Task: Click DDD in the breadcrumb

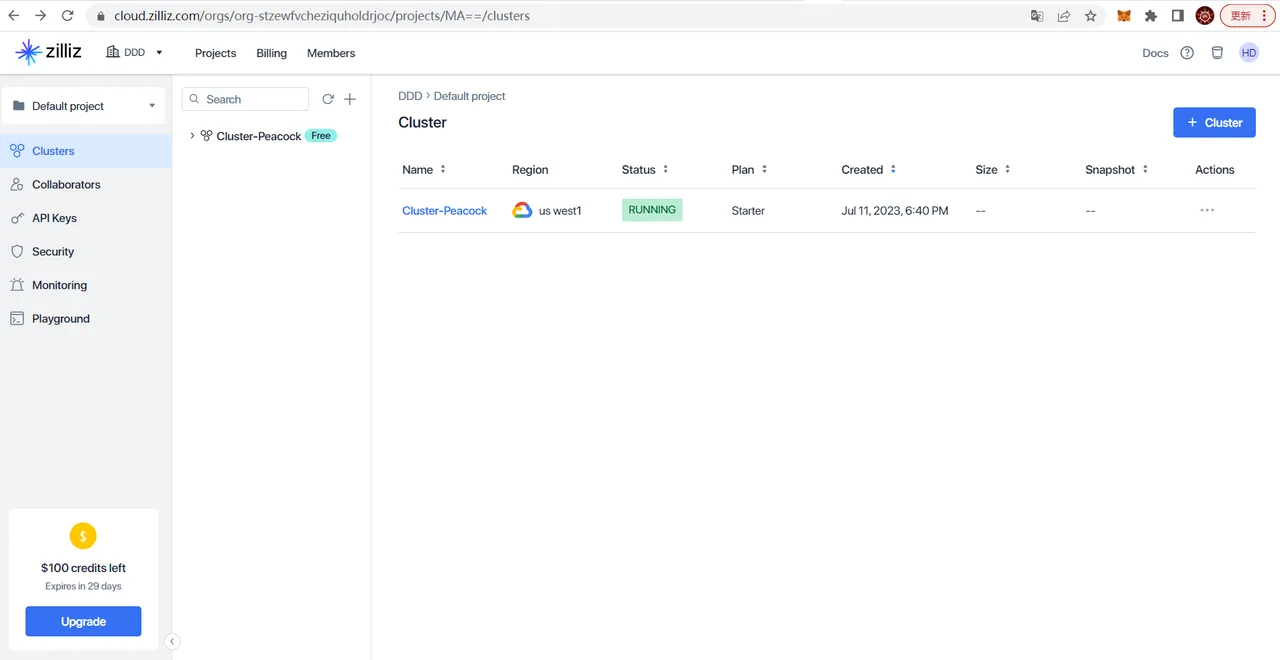Action: click(x=410, y=96)
